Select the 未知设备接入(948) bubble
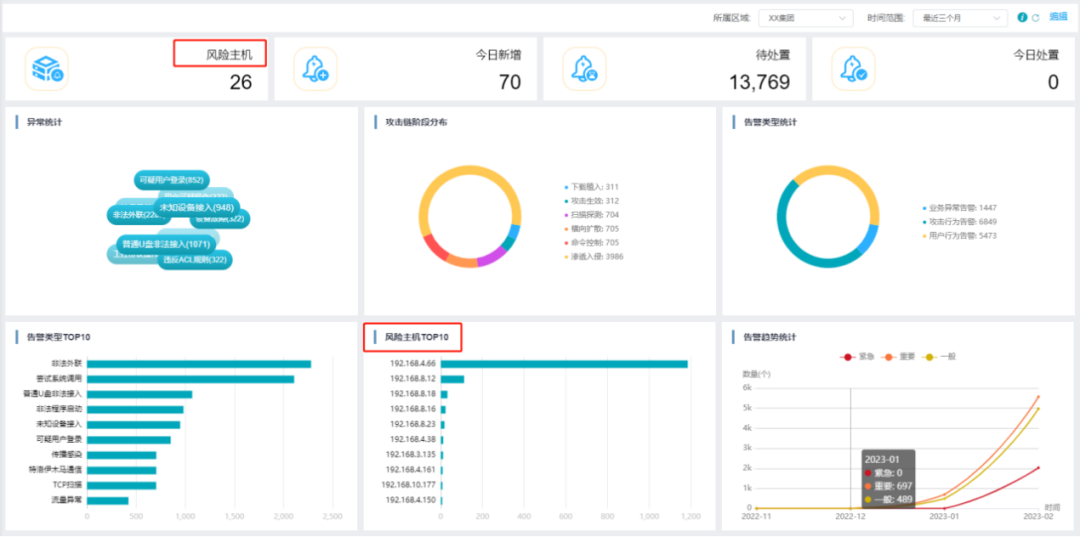Viewport: 1080px width, 537px height. pos(196,207)
